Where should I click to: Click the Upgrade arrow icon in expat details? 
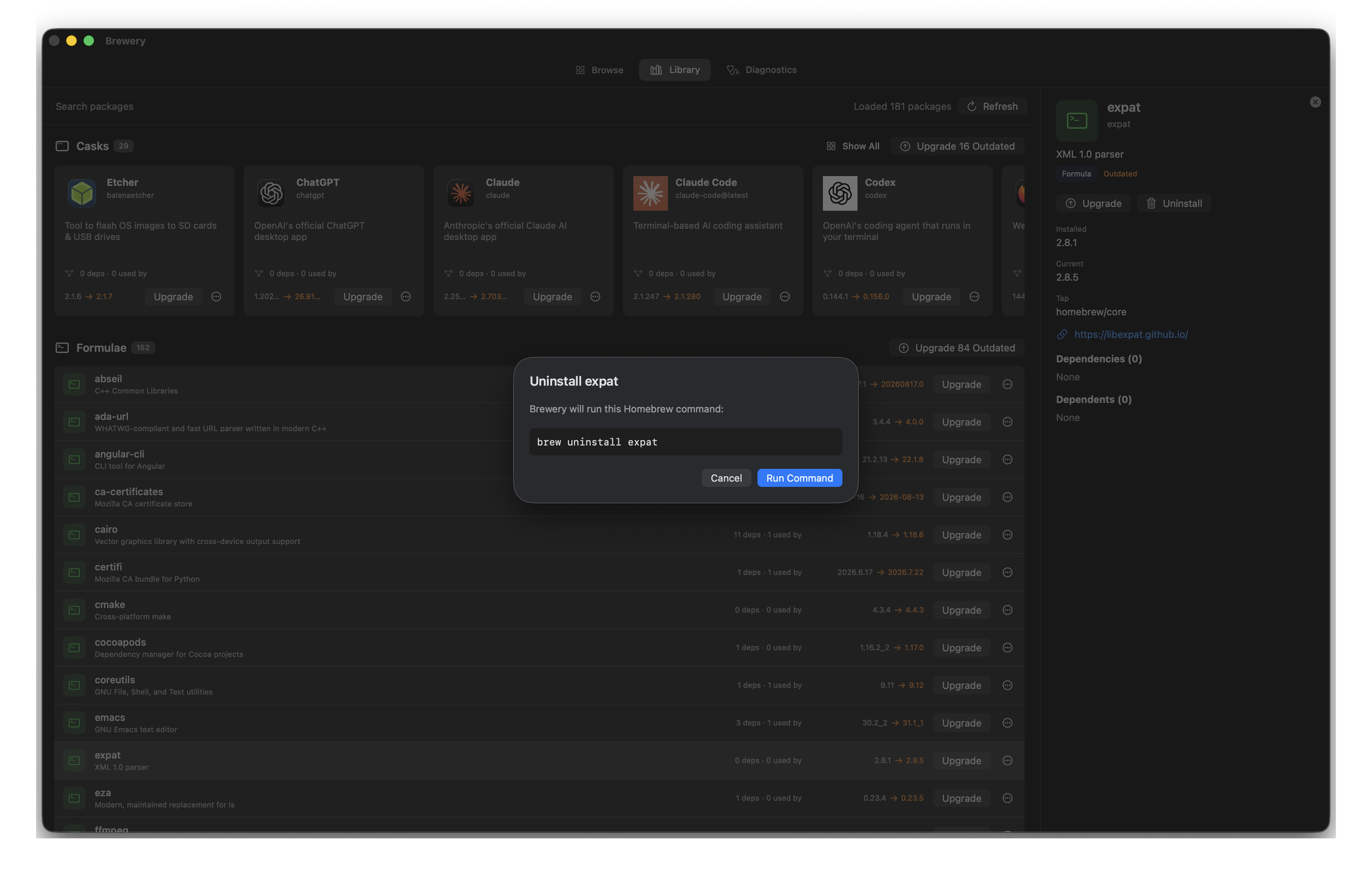click(1071, 204)
